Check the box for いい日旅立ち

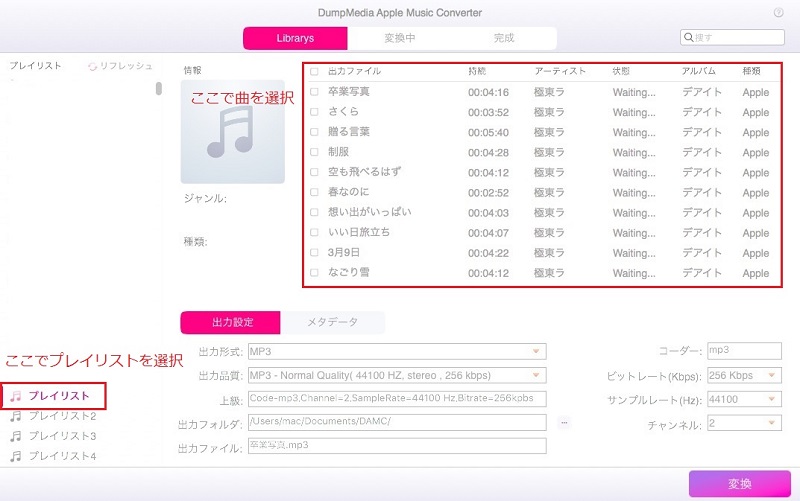pyautogui.click(x=314, y=232)
